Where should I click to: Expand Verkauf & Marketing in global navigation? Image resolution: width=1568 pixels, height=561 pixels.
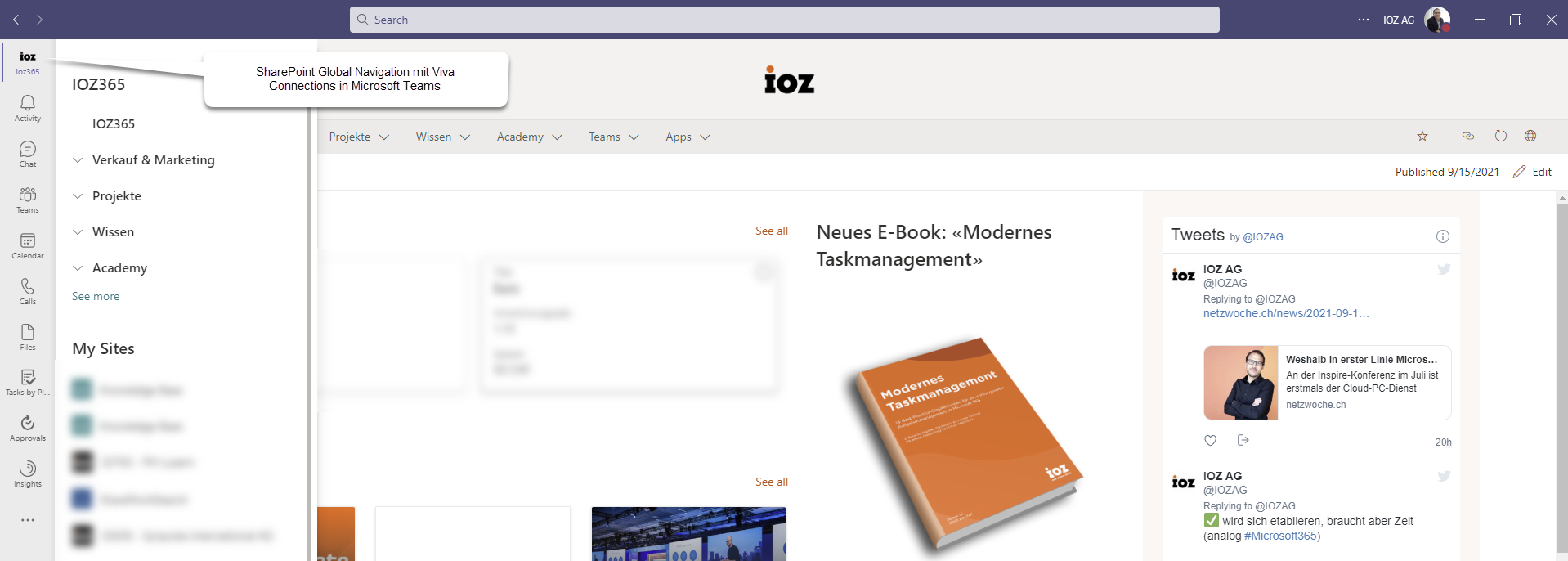[x=78, y=160]
